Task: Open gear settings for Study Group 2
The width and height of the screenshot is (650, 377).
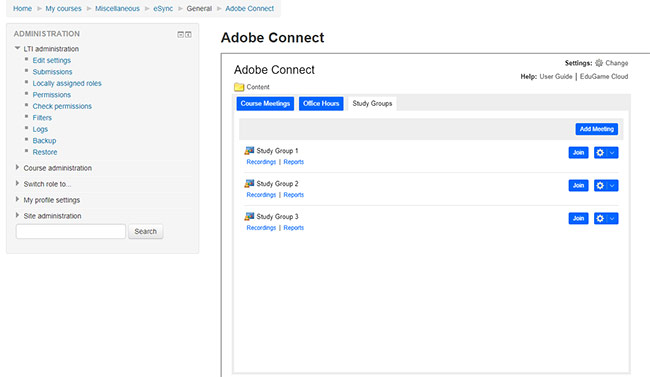Action: pyautogui.click(x=600, y=185)
